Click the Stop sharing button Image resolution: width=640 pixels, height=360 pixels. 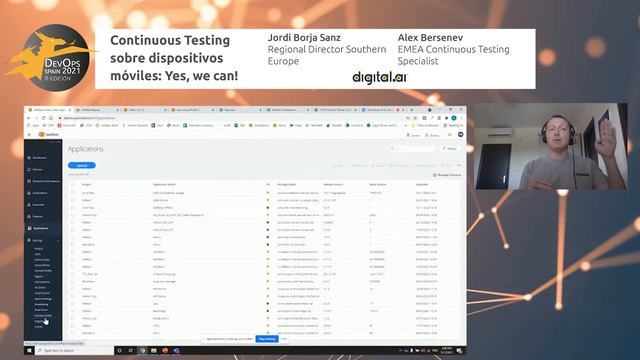tap(267, 339)
